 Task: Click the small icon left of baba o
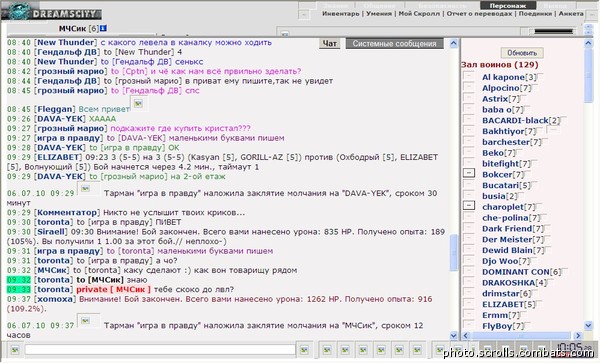click(469, 108)
